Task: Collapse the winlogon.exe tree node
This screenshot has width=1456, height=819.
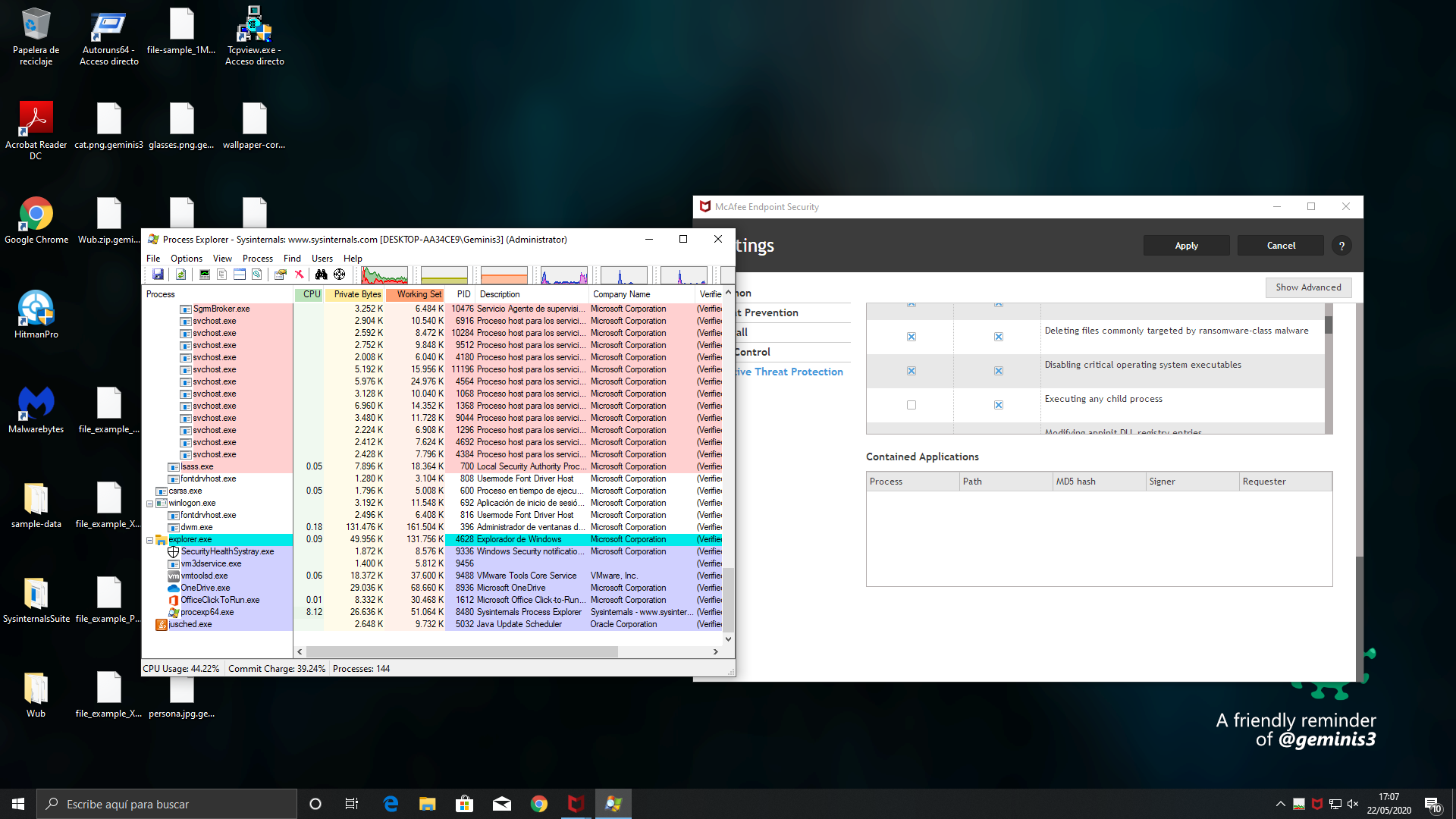Action: click(x=149, y=504)
